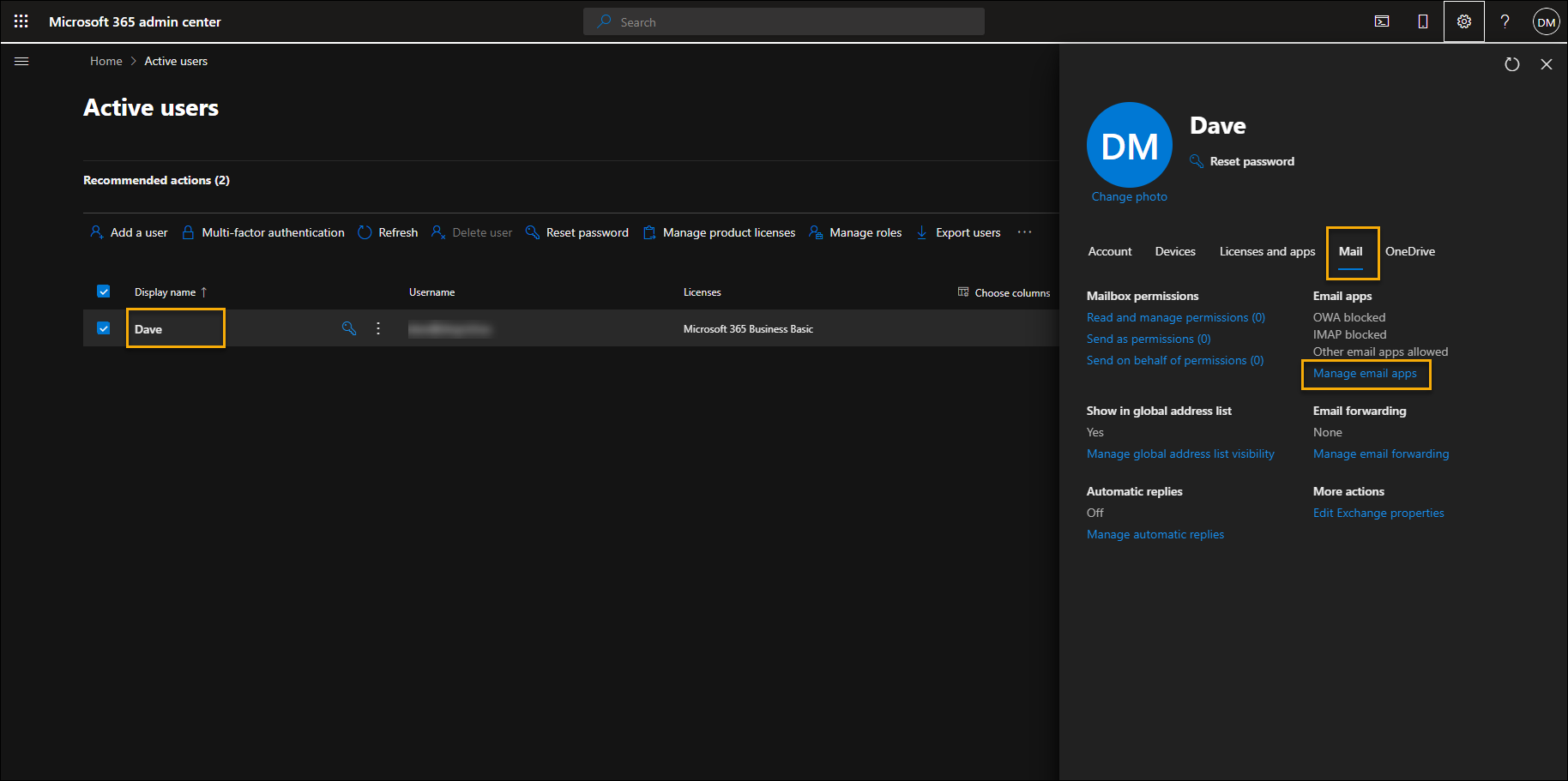Viewport: 1568px width, 781px height.
Task: Click Edit Exchange properties link
Action: click(1378, 513)
